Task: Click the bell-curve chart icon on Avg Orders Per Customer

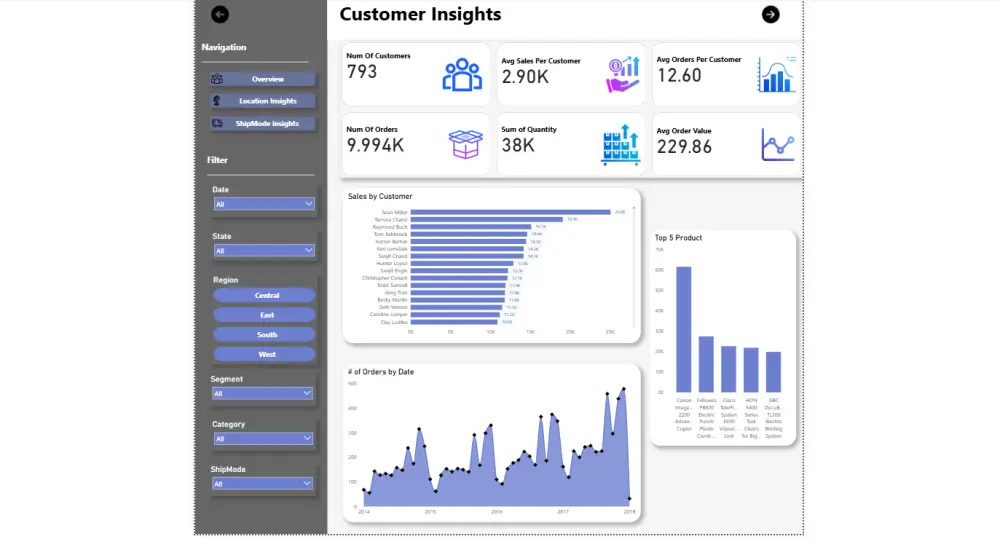Action: point(776,75)
